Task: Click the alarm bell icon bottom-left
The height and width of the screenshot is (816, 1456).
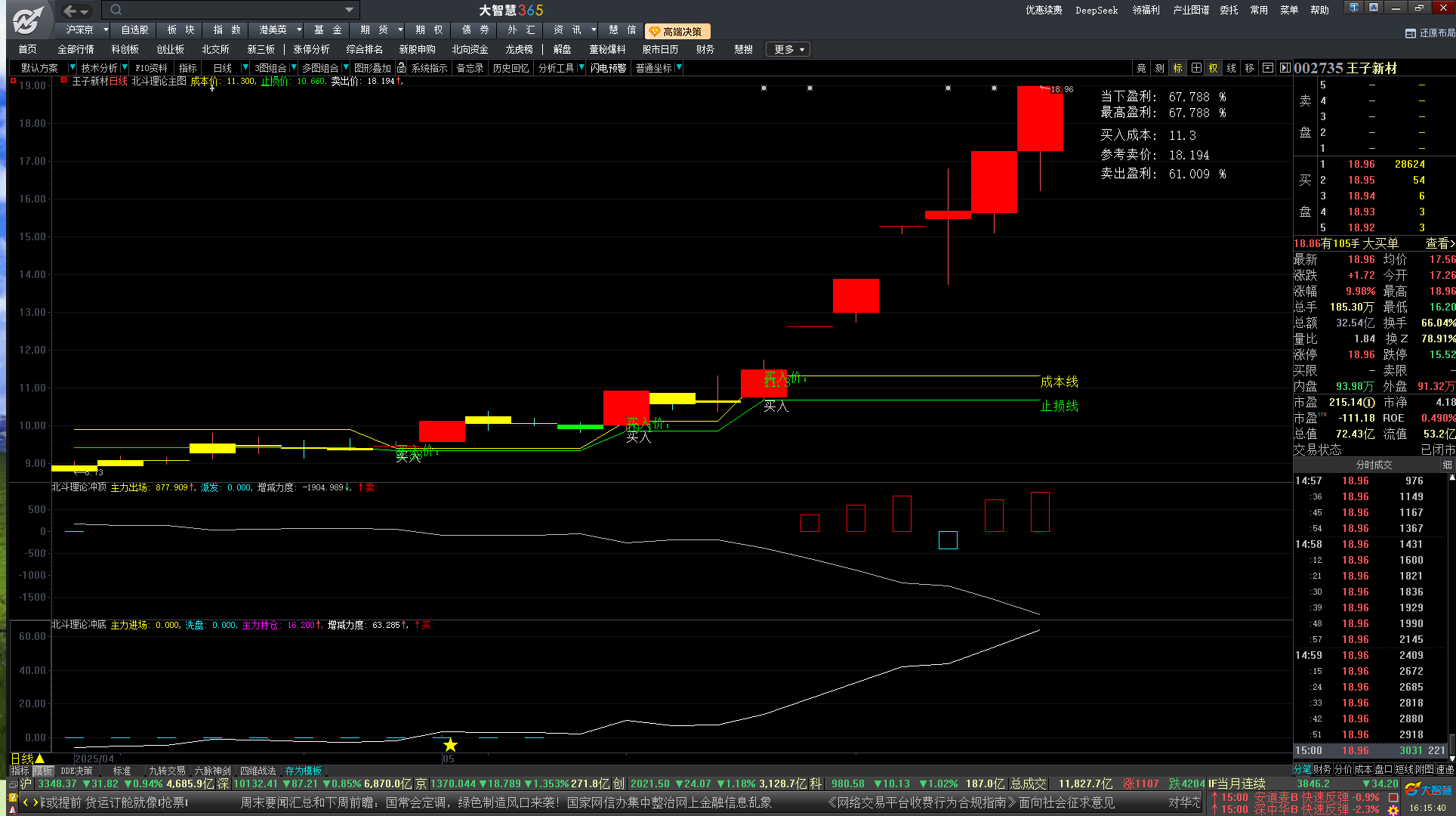Action: (x=13, y=810)
